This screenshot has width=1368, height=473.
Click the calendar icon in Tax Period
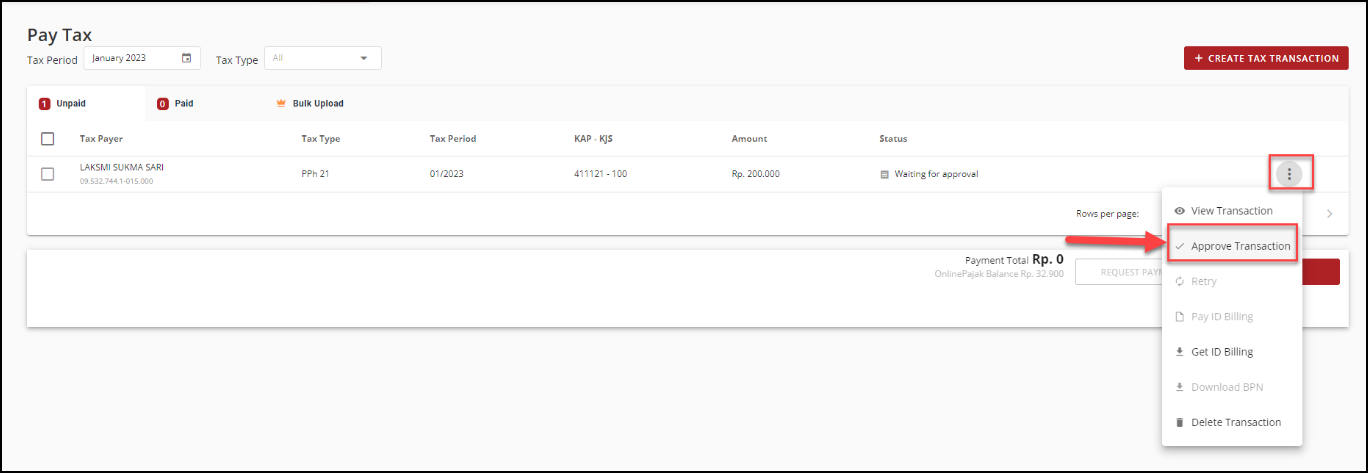click(186, 58)
